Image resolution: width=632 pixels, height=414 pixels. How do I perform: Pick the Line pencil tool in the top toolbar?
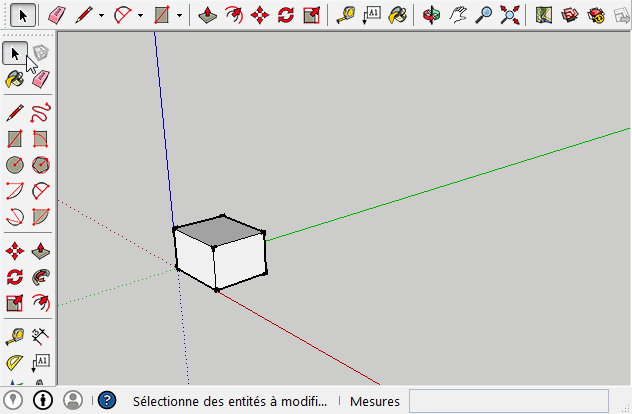tap(84, 15)
